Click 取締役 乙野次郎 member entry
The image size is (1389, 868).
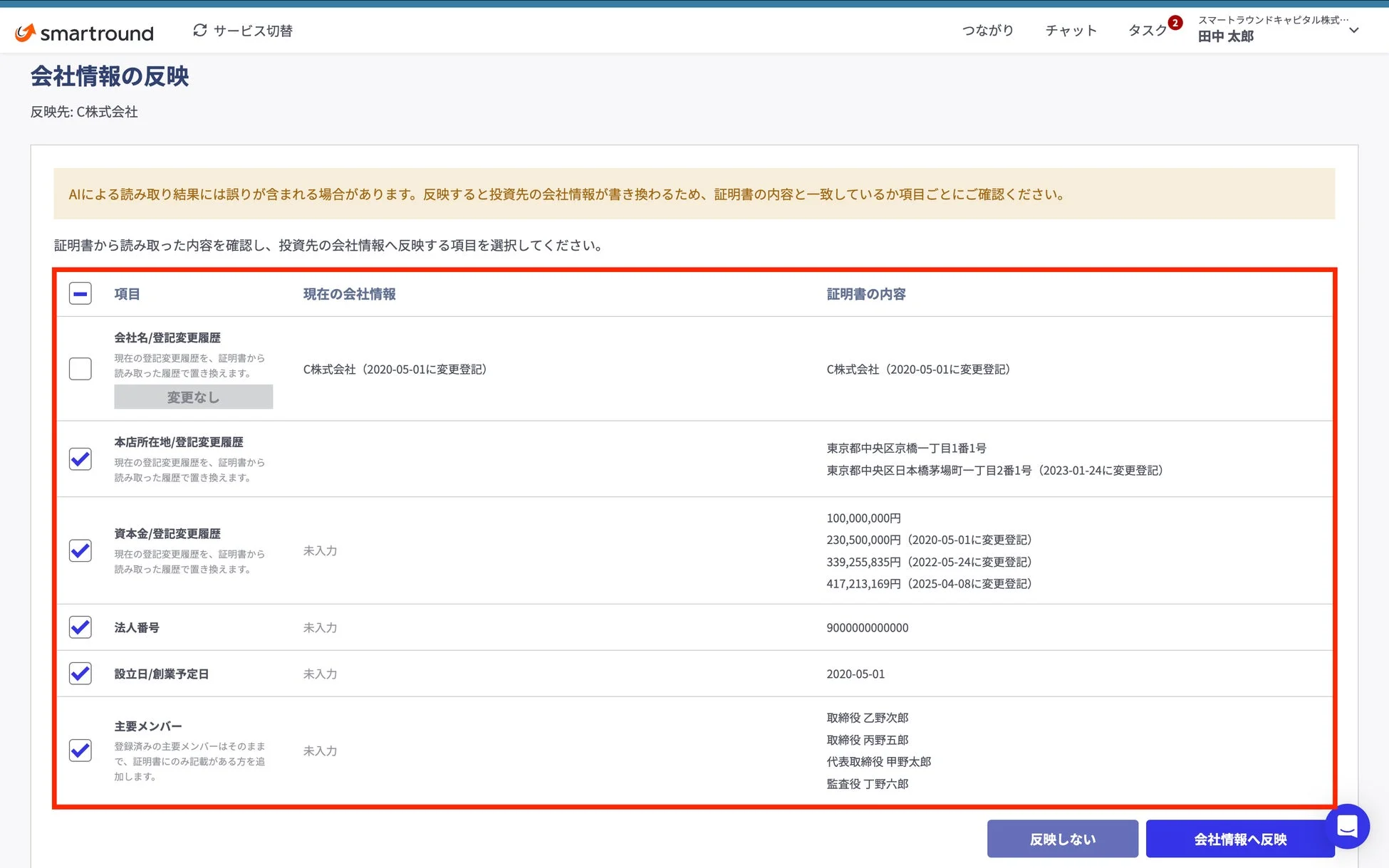[867, 718]
